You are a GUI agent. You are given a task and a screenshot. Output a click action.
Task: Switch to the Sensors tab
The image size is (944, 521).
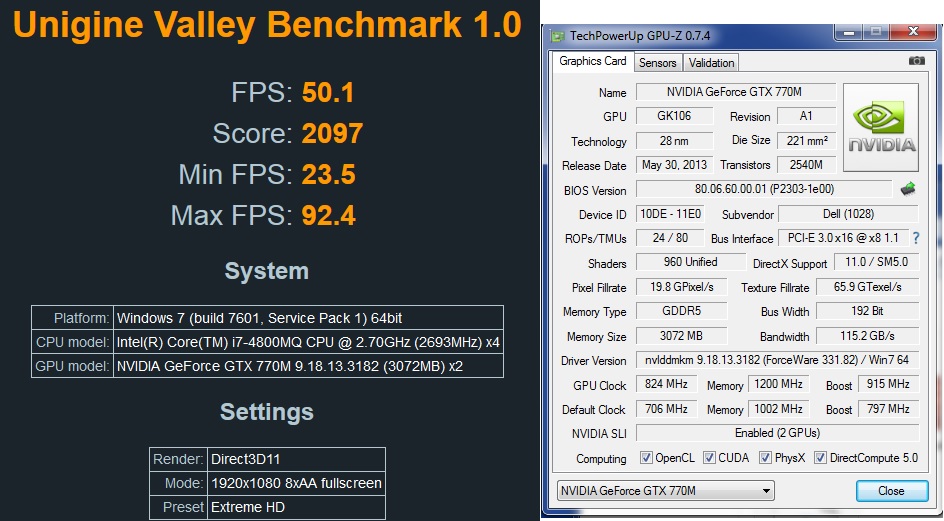click(657, 63)
